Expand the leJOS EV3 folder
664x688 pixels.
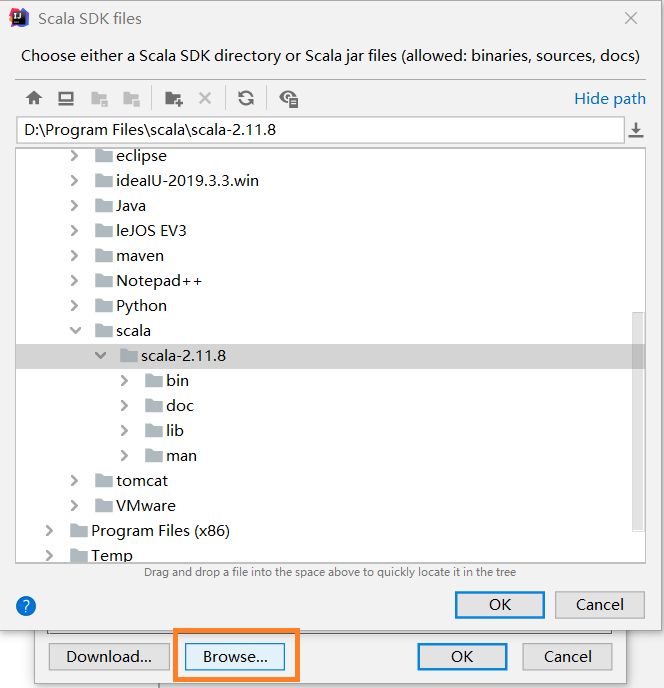pyautogui.click(x=75, y=230)
